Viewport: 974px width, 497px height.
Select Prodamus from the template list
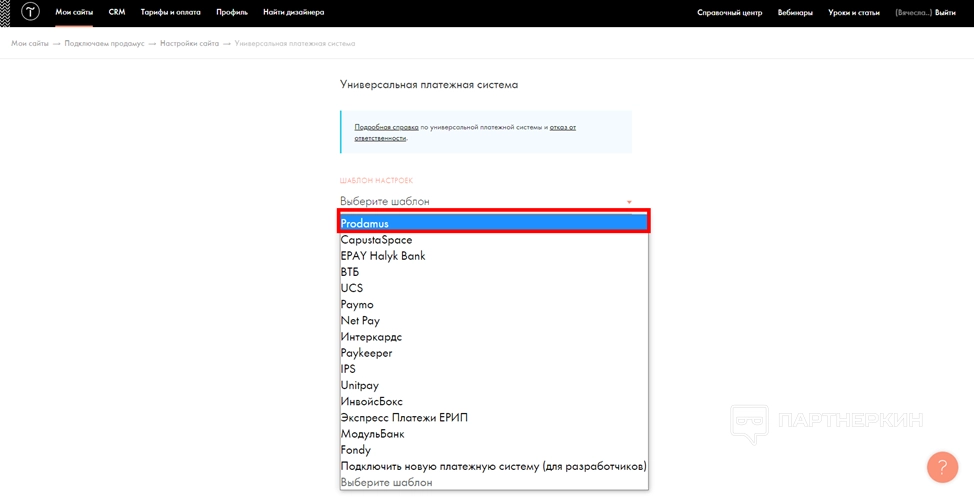point(494,223)
